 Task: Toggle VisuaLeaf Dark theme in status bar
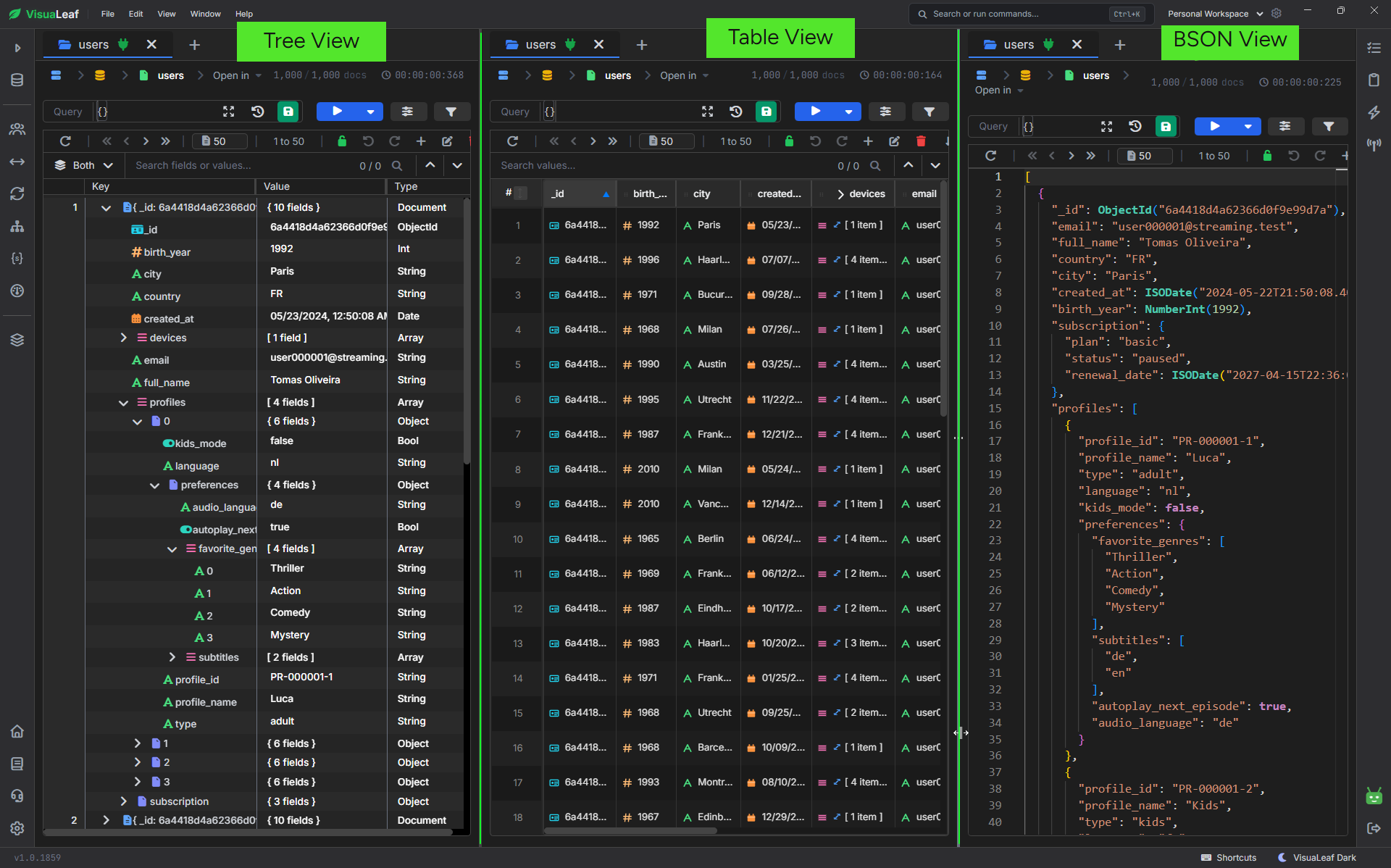coord(1316,857)
